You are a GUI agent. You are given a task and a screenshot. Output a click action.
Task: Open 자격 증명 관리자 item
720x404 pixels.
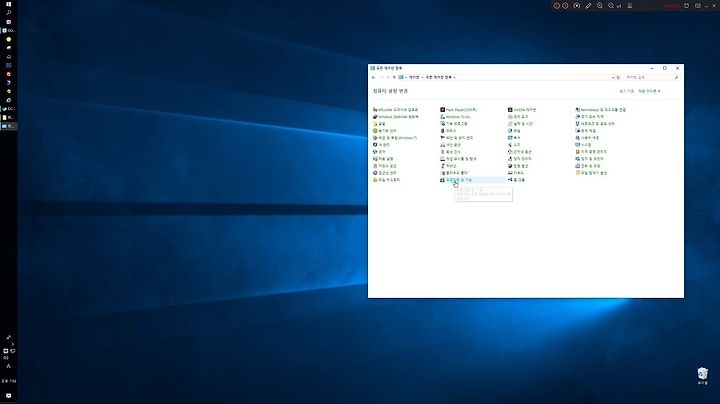591,152
